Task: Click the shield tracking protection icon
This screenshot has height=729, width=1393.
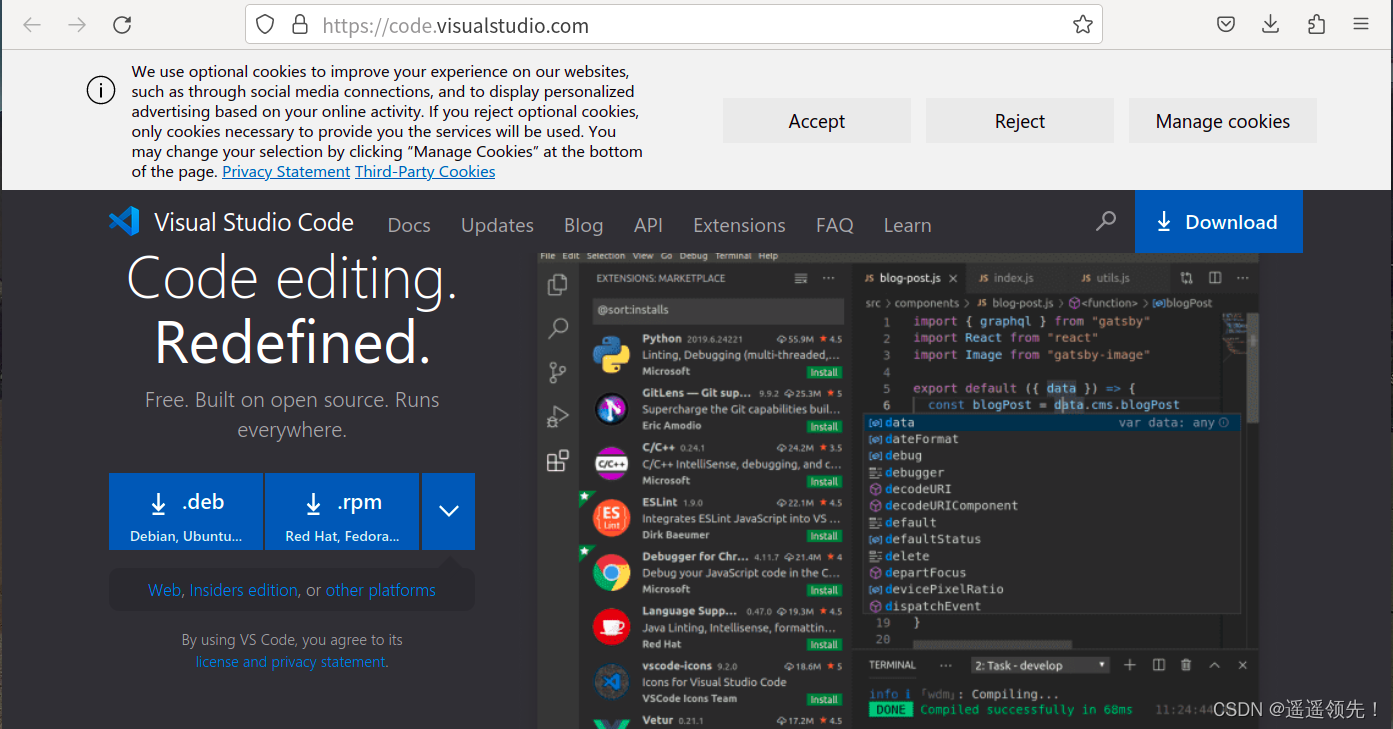Action: [265, 25]
